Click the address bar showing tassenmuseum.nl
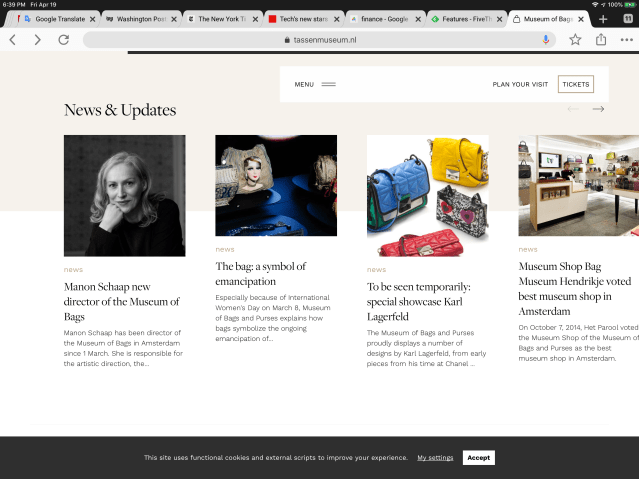 320,40
